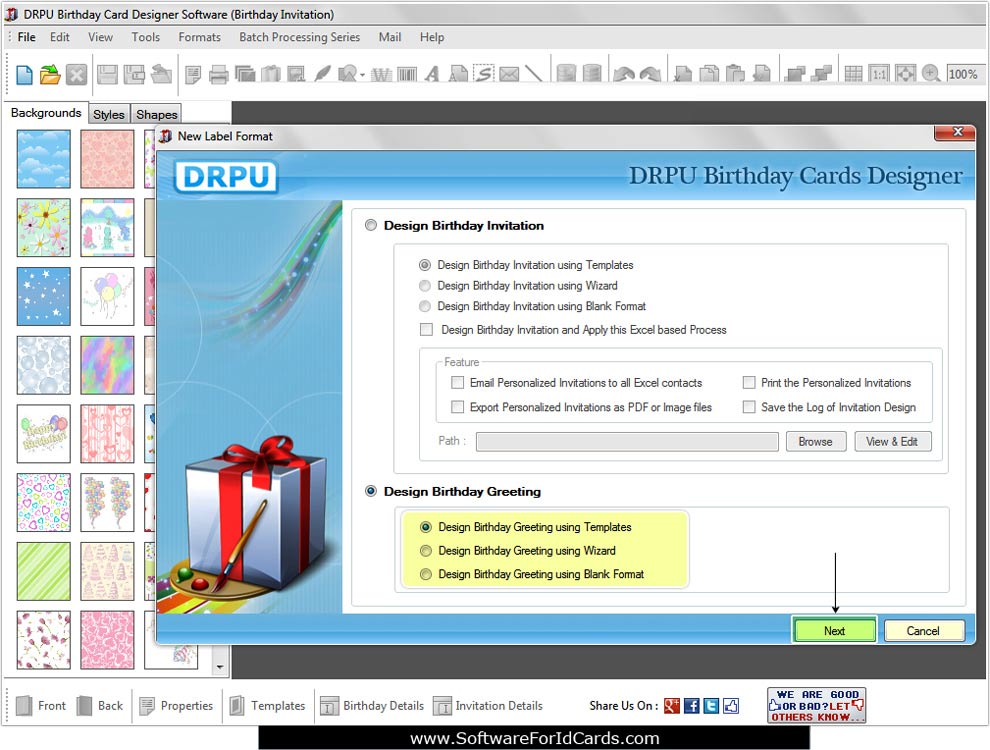The width and height of the screenshot is (990, 750).
Task: Click the Fit to window icon
Action: tap(905, 74)
